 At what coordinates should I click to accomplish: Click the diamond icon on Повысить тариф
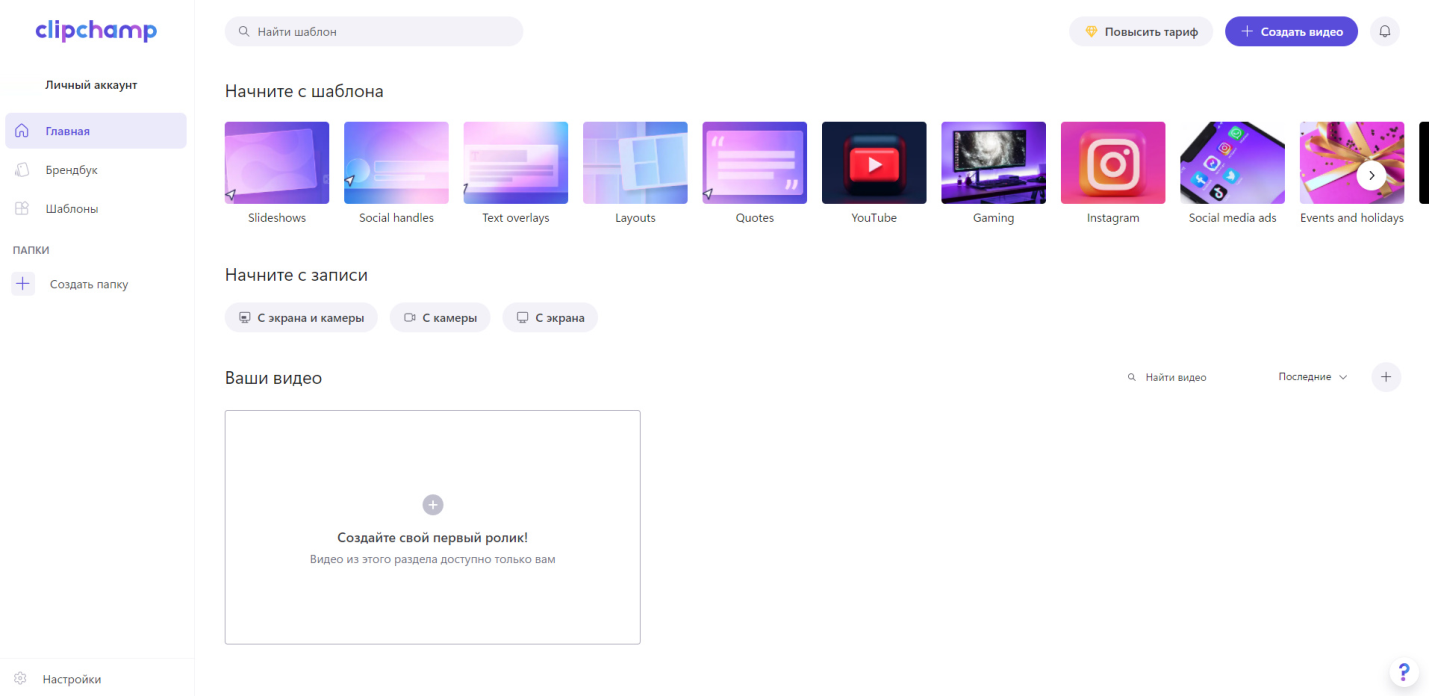pyautogui.click(x=1091, y=31)
